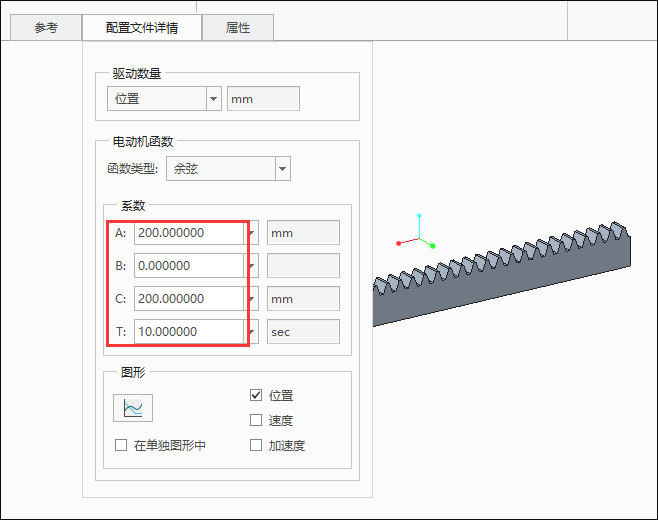
Task: Click the 图形 group title
Action: (x=133, y=372)
